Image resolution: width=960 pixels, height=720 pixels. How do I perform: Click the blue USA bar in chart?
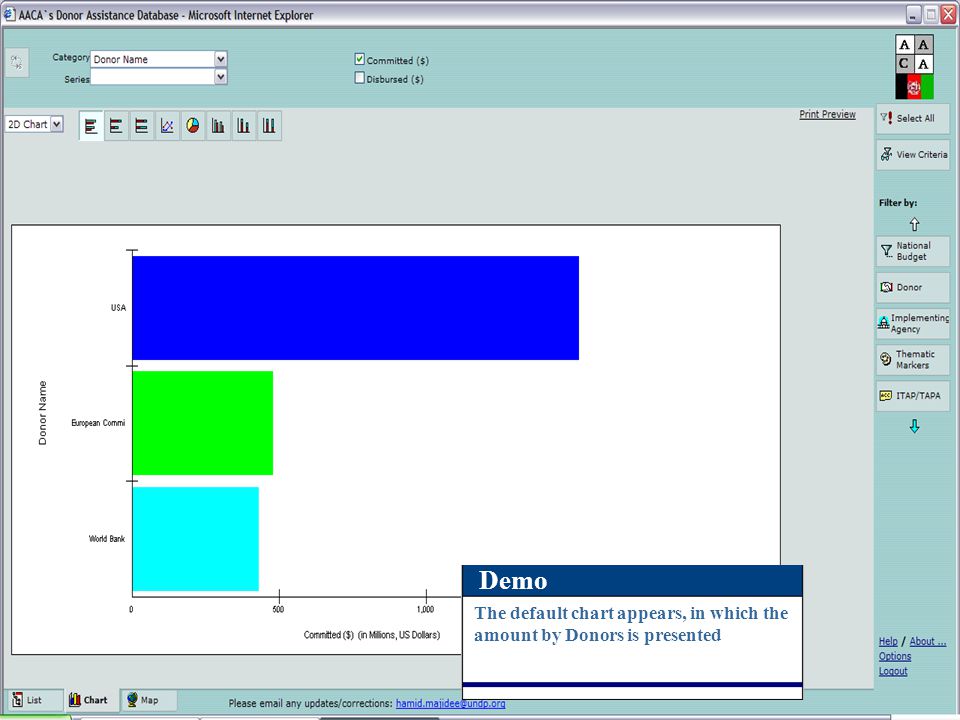[x=355, y=308]
